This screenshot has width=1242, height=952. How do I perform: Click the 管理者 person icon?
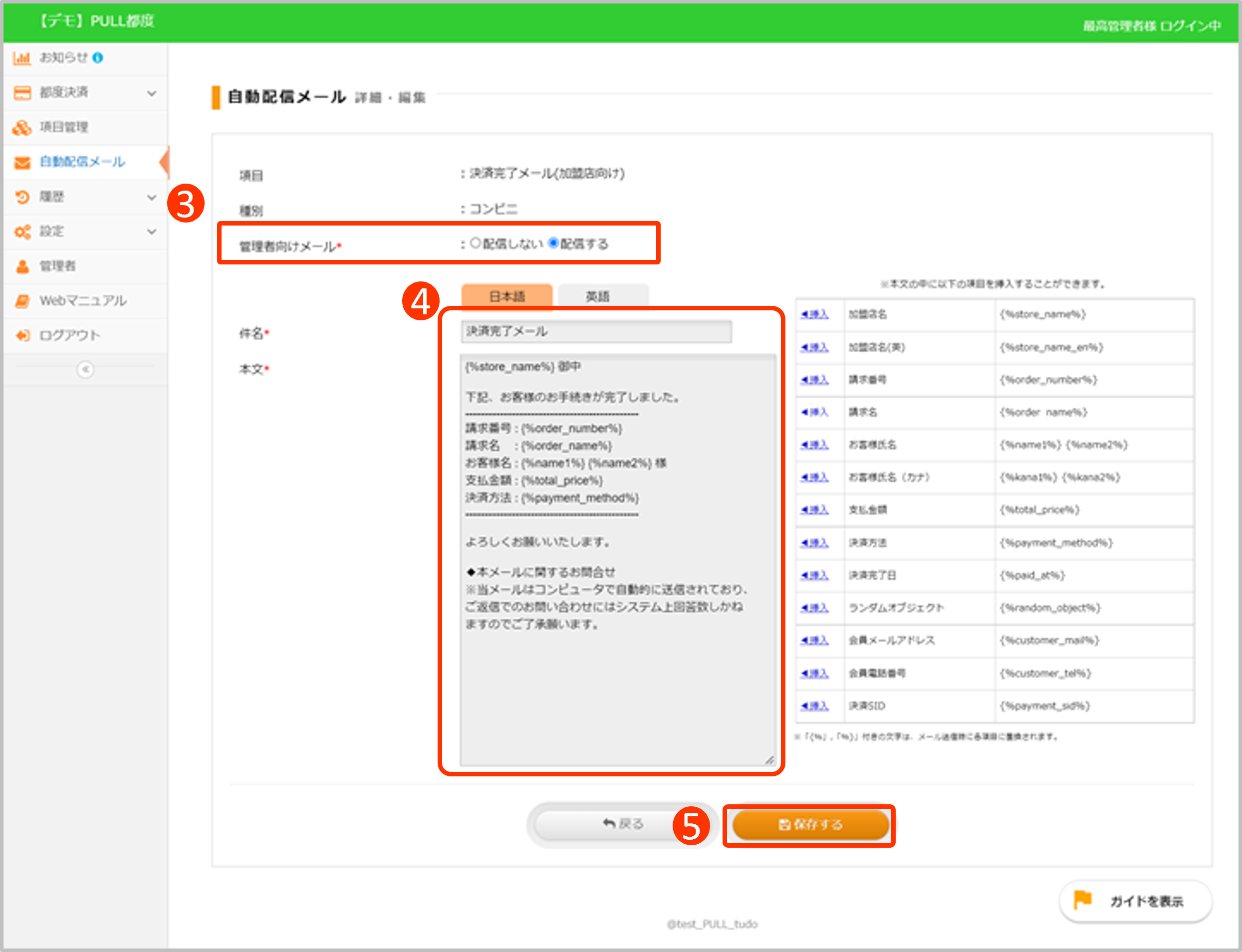point(22,266)
